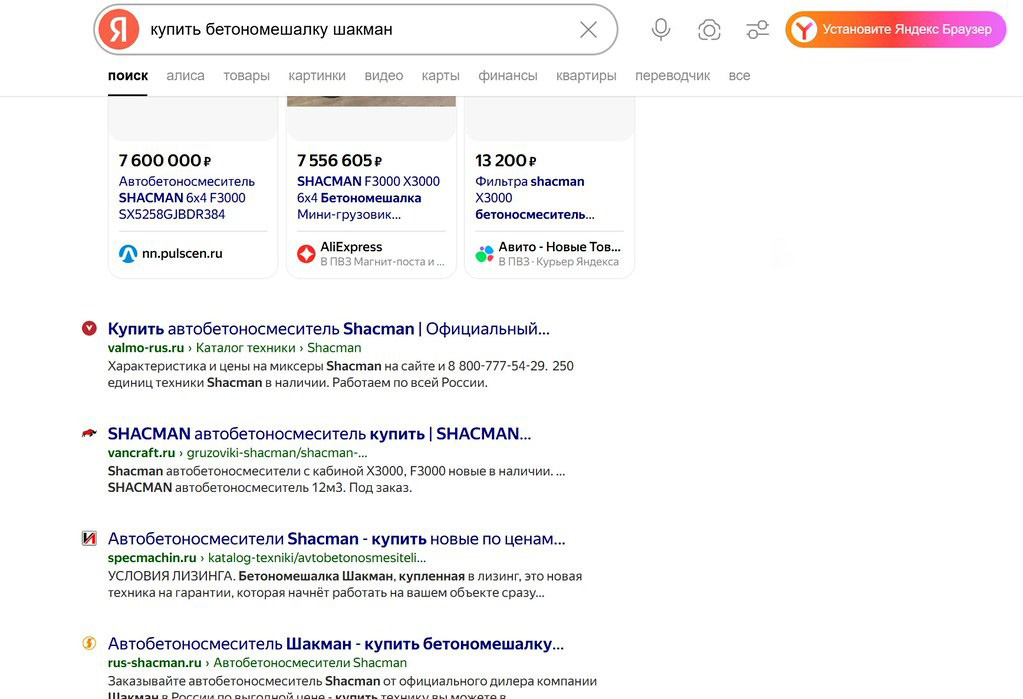The width and height of the screenshot is (1023, 699).
Task: Switch to the товары tab
Action: tap(246, 75)
